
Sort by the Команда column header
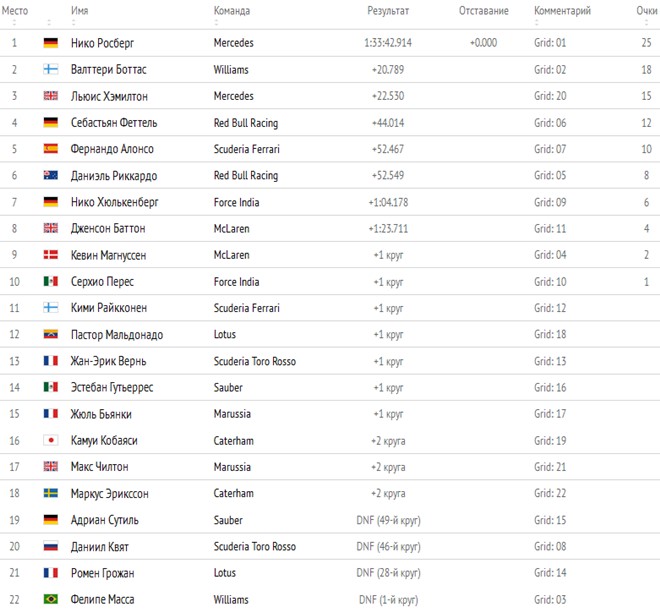(x=232, y=11)
